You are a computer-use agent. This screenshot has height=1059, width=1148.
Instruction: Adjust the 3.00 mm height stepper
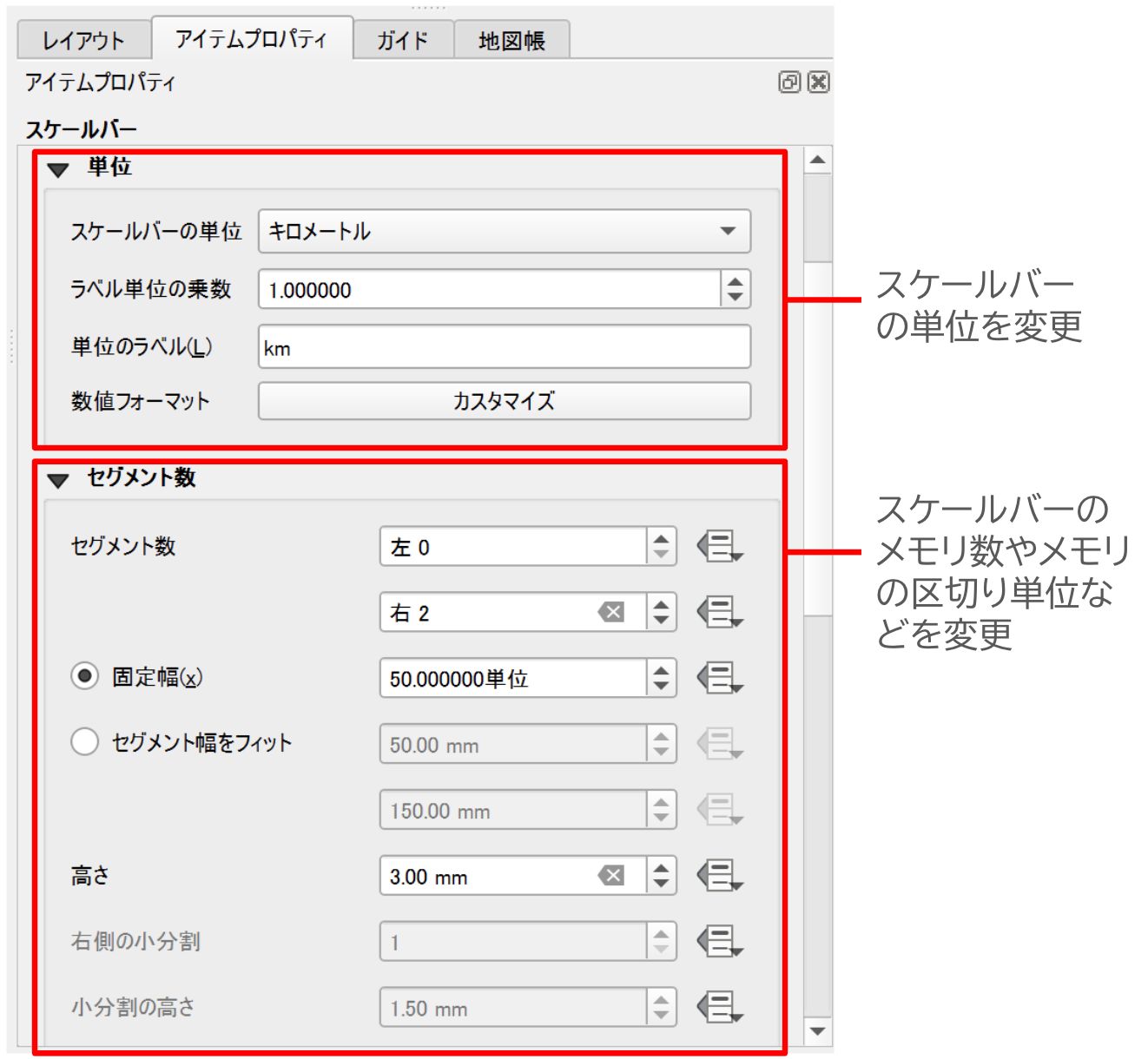point(661,876)
